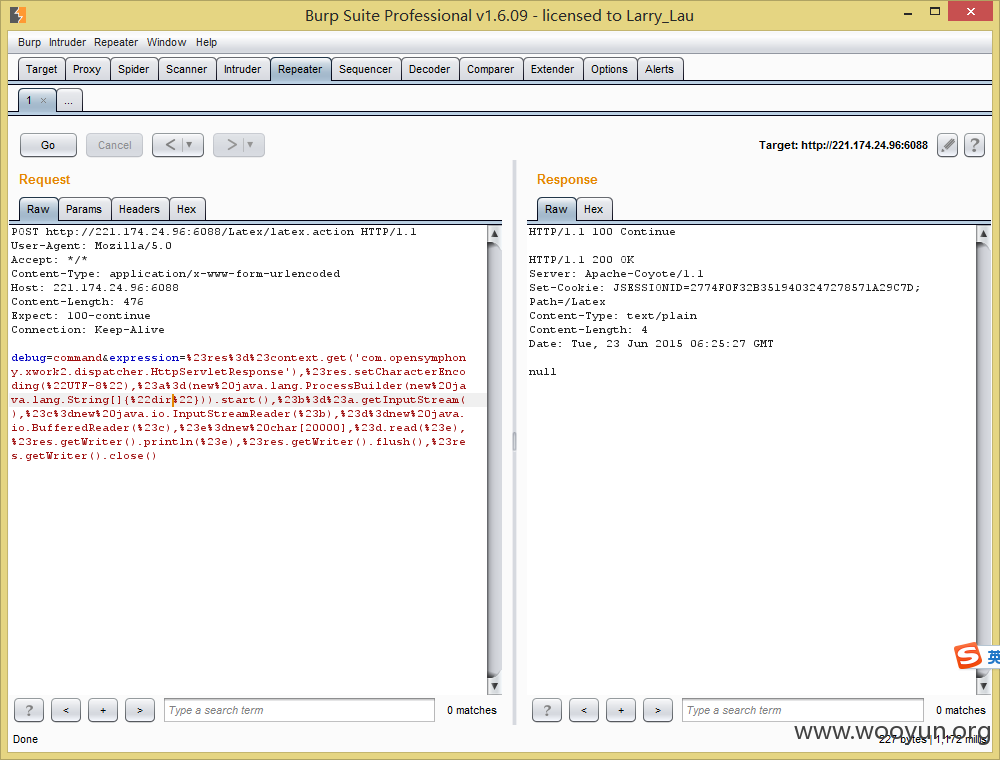Go to next match in request search
1000x760 pixels.
click(140, 710)
